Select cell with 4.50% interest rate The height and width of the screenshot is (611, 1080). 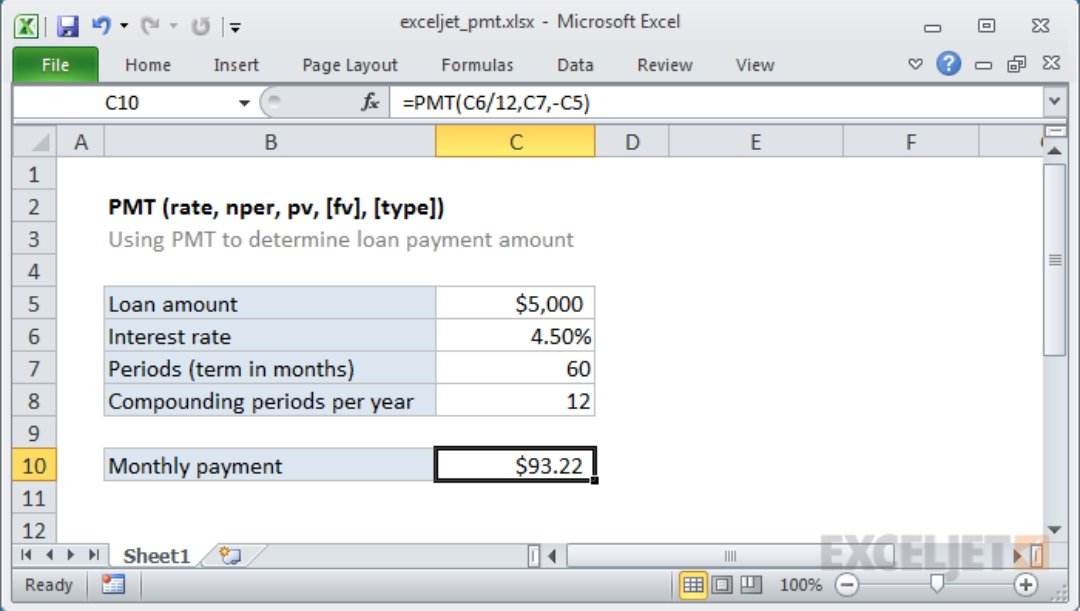515,336
